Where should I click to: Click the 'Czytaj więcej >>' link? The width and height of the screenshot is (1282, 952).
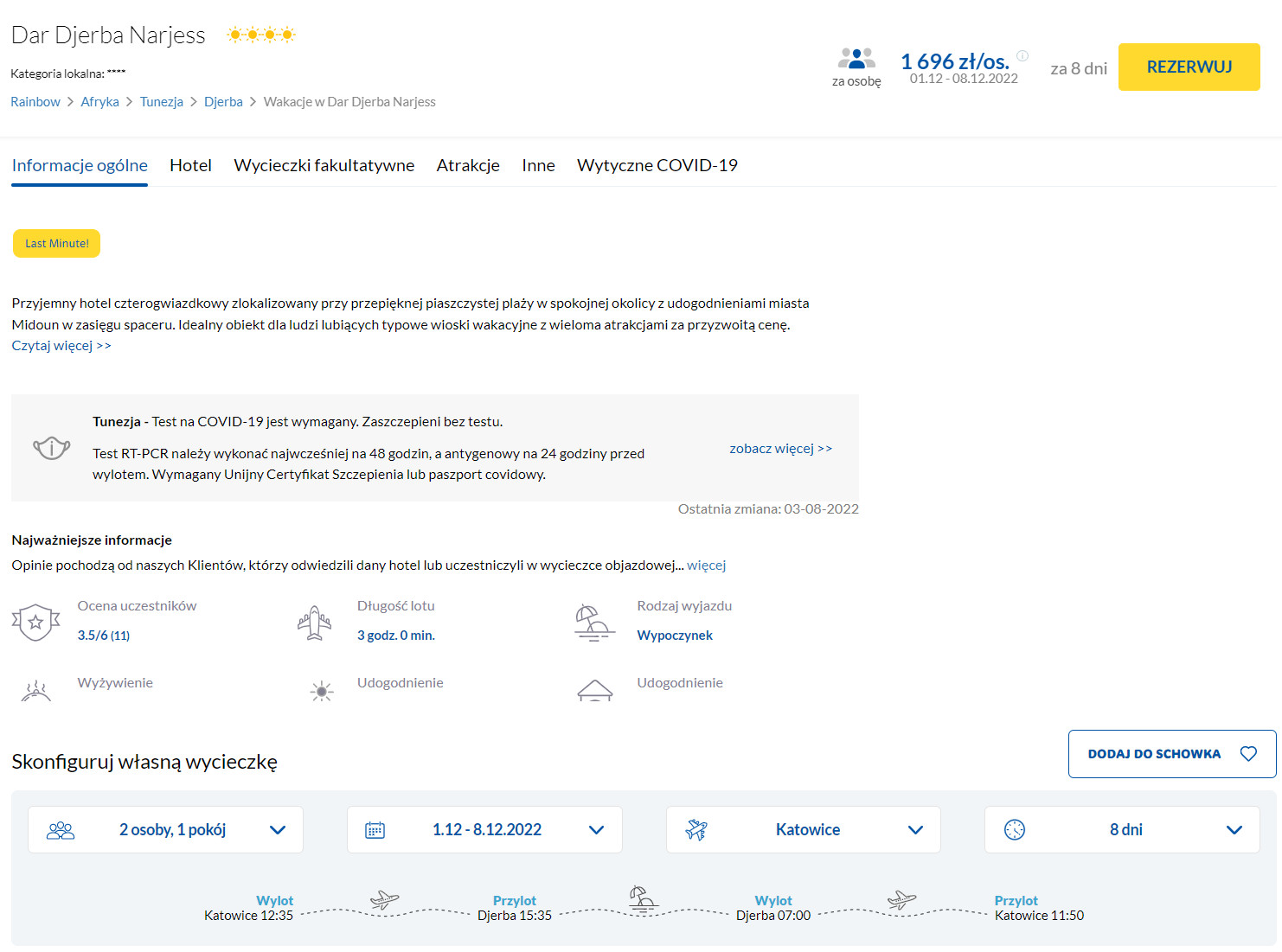[x=61, y=346]
